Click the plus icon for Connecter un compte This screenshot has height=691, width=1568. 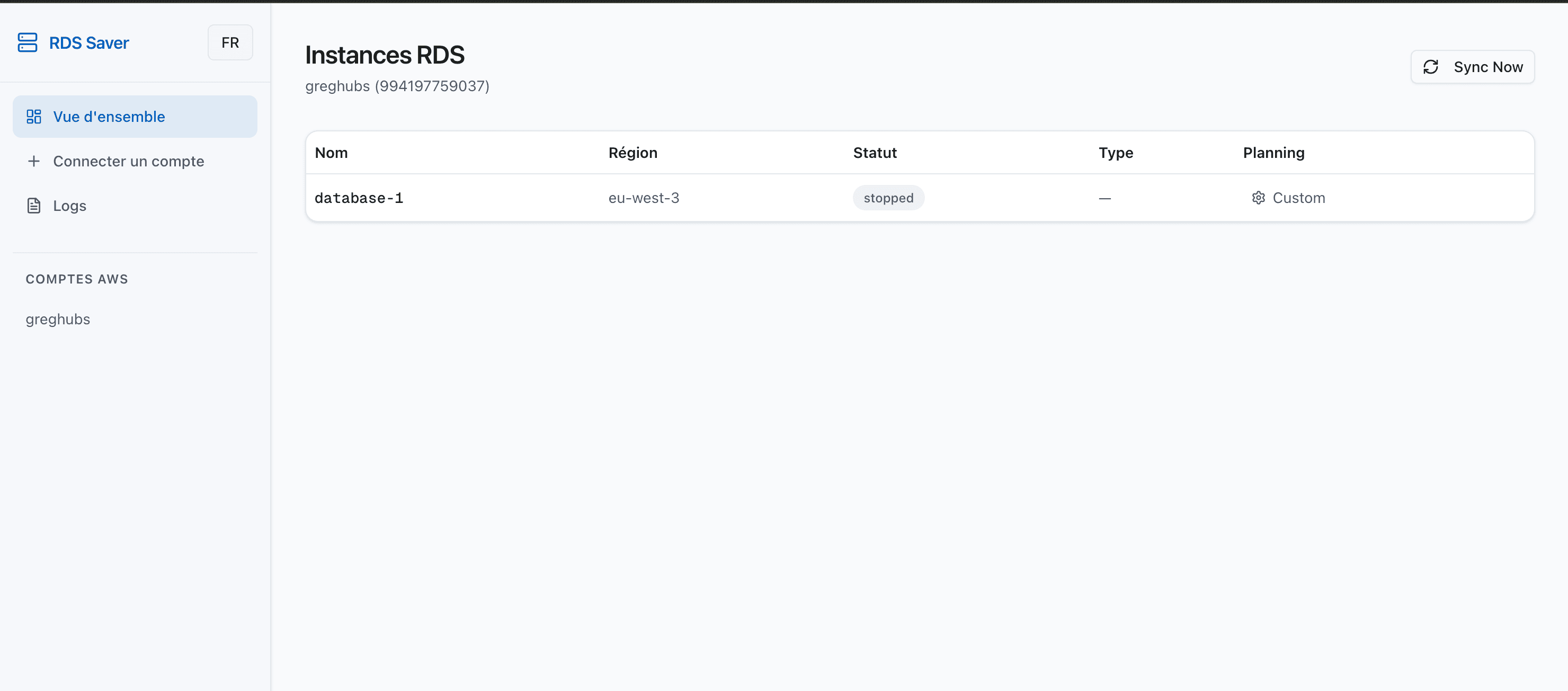point(34,161)
